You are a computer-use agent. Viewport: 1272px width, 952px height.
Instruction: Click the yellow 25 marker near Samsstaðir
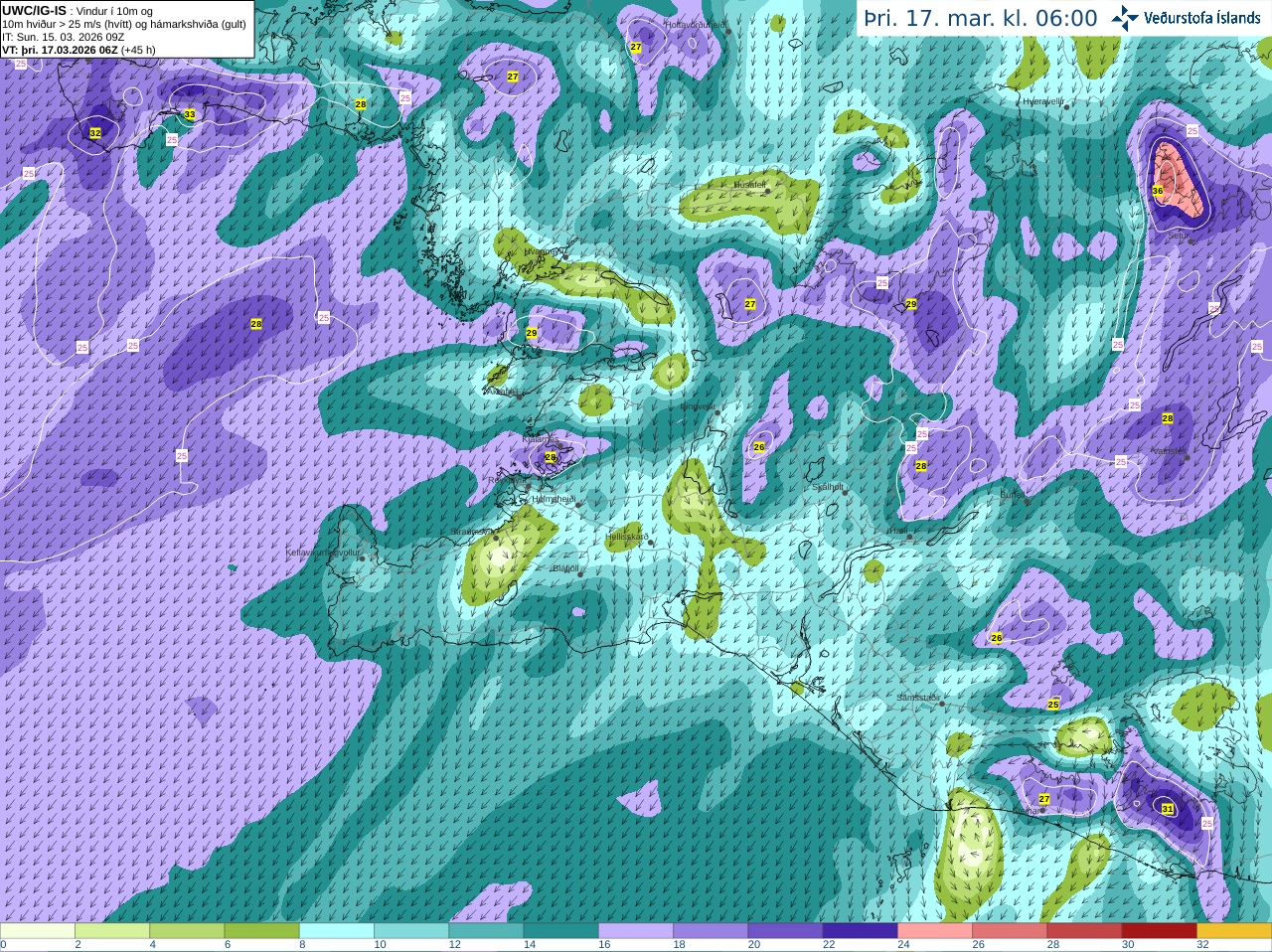pyautogui.click(x=1053, y=705)
